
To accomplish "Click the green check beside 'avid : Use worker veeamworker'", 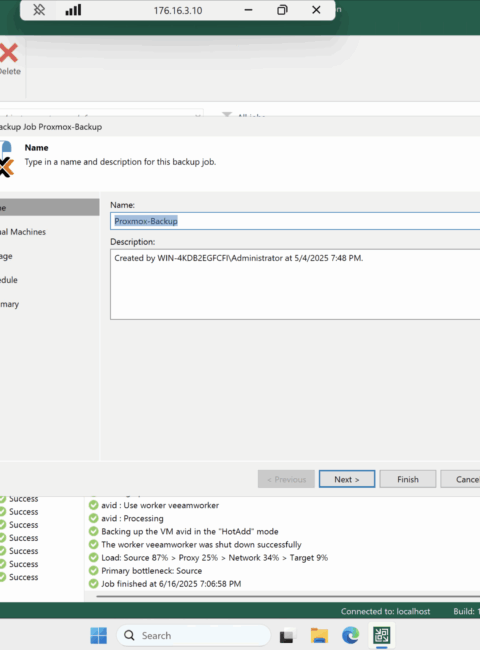I will click(x=94, y=505).
